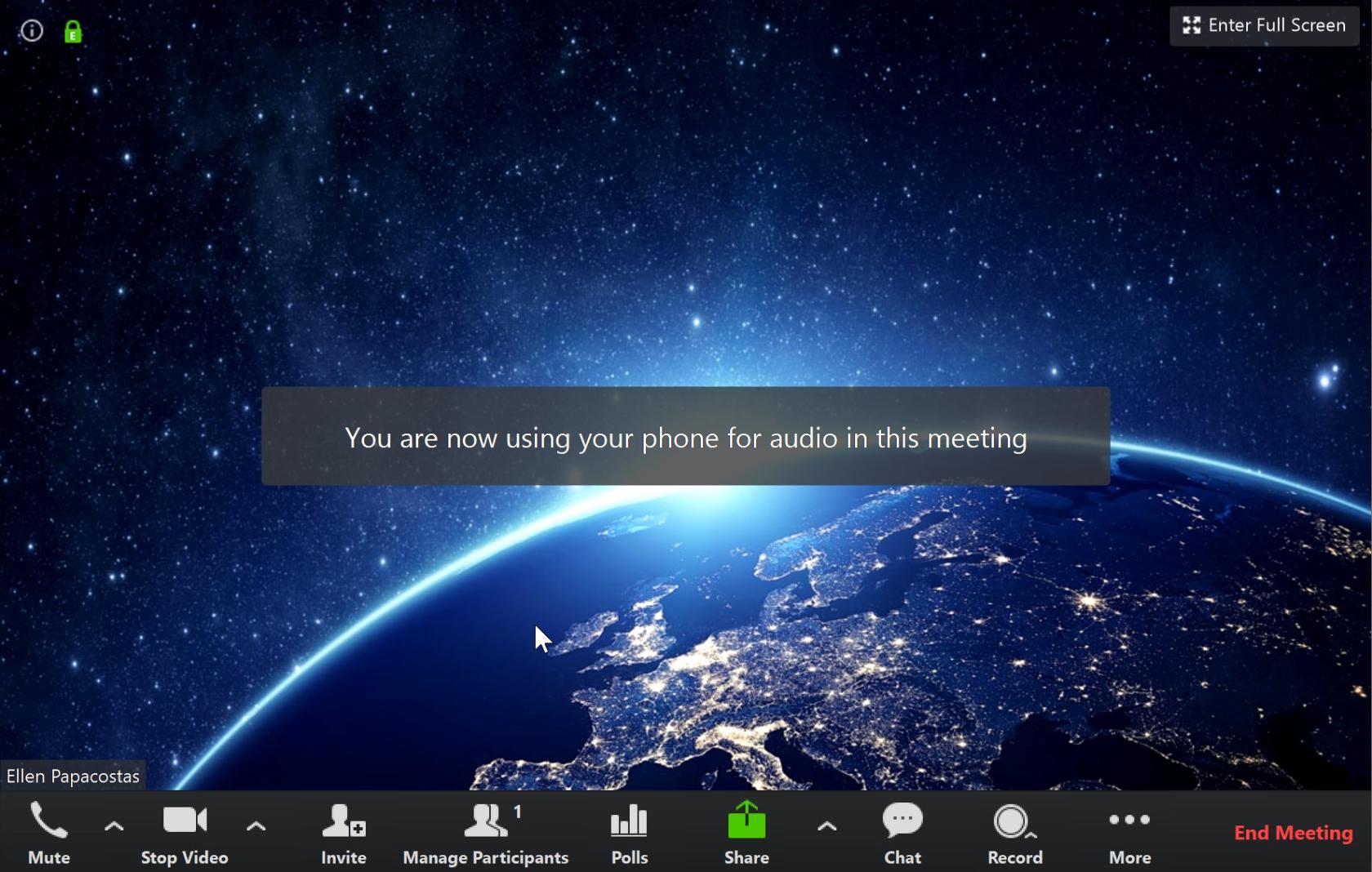Click Enter Full Screen button
Viewport: 1372px width, 872px height.
[x=1264, y=25]
